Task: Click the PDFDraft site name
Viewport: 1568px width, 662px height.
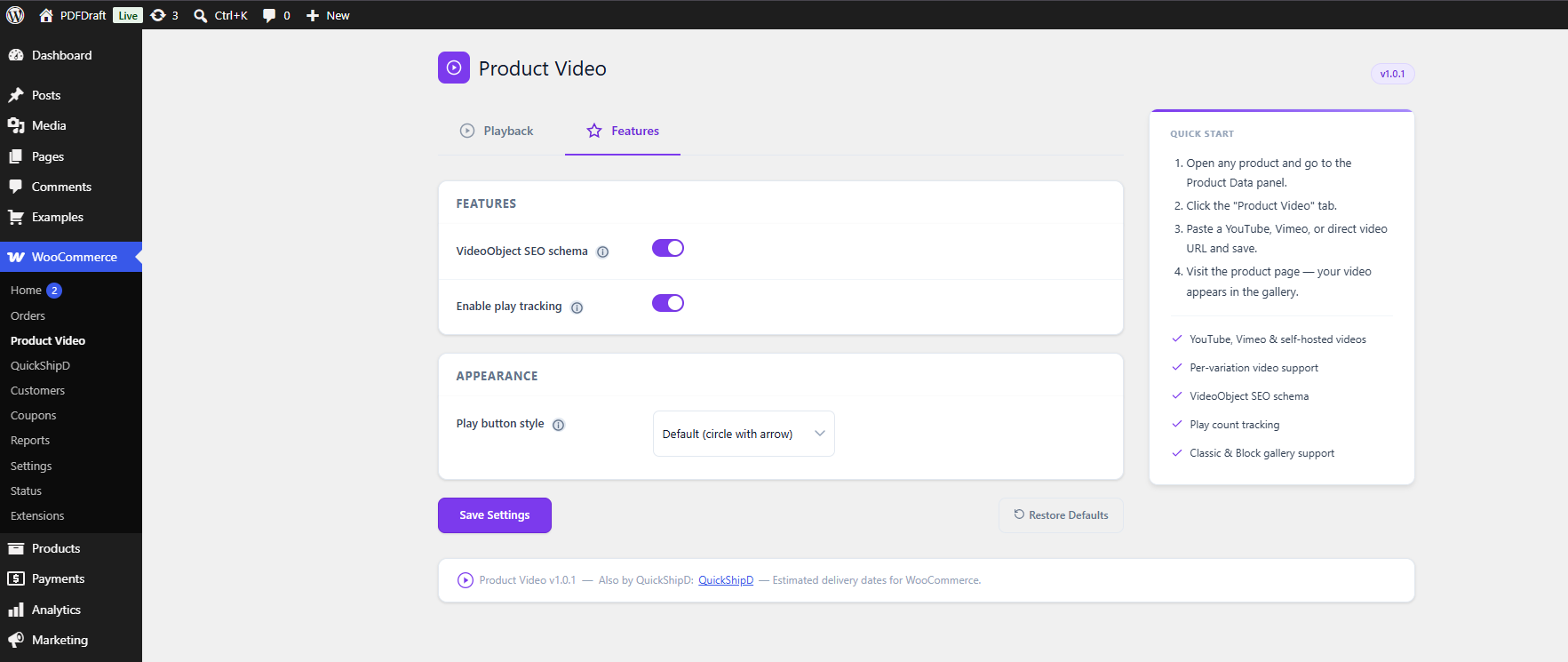Action: point(83,15)
